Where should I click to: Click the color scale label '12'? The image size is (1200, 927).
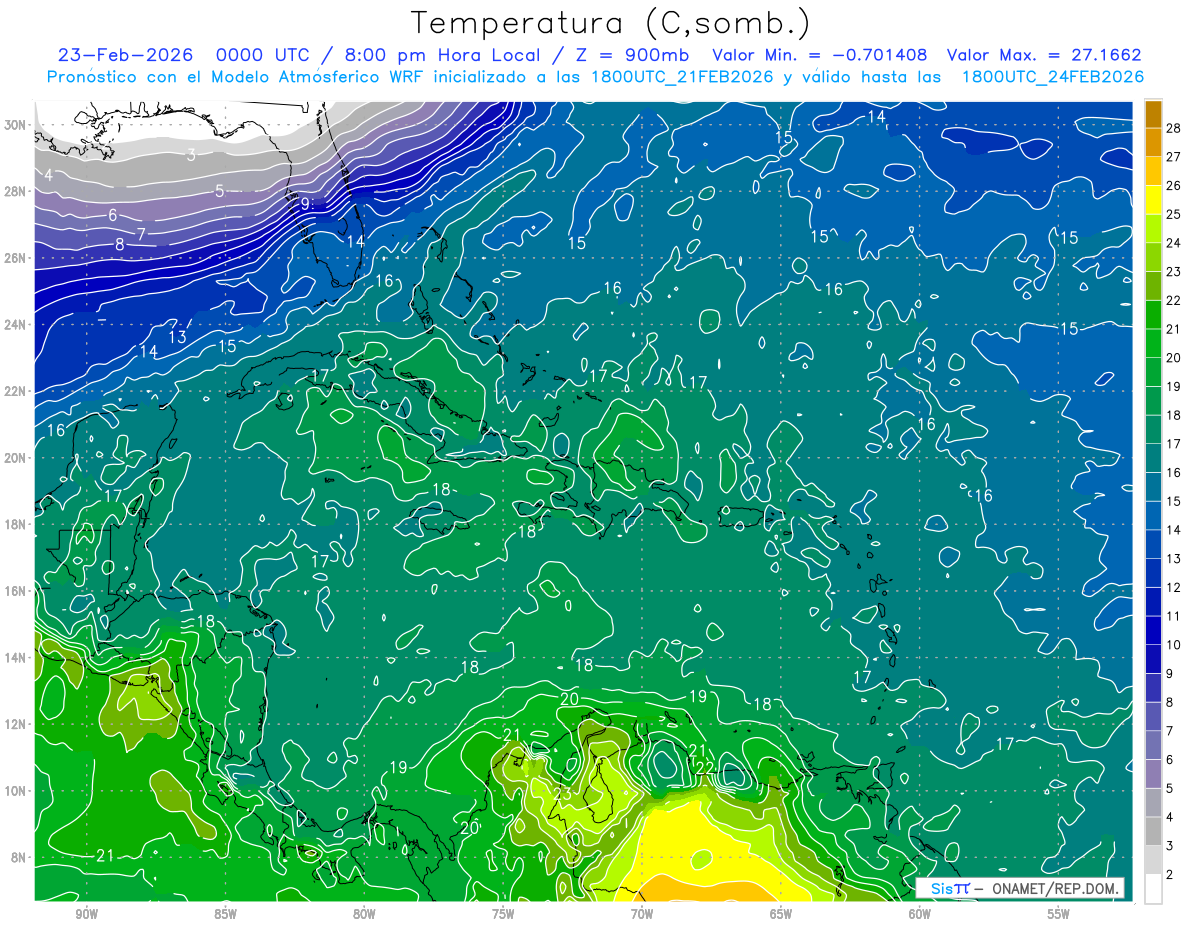coord(1174,587)
